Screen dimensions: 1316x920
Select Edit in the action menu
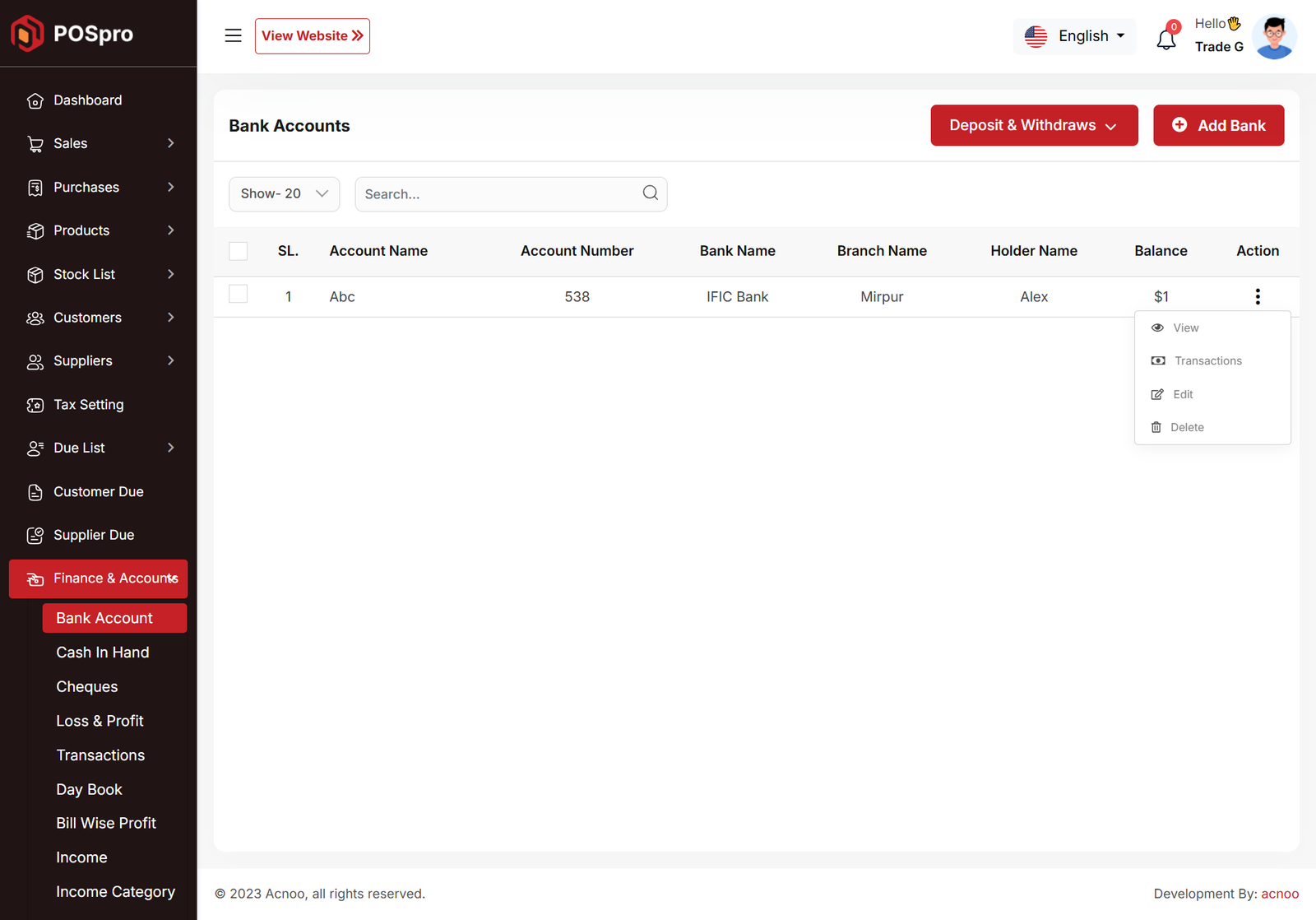(x=1182, y=394)
